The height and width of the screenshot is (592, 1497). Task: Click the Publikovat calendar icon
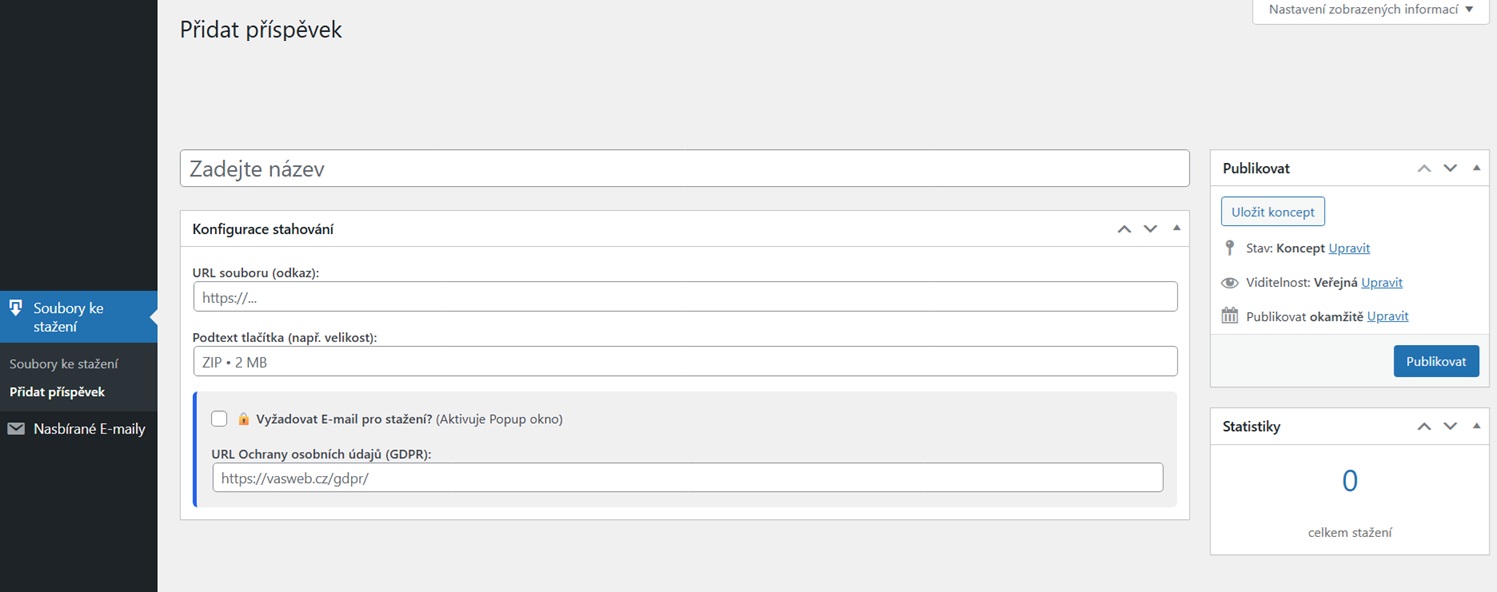point(1230,316)
